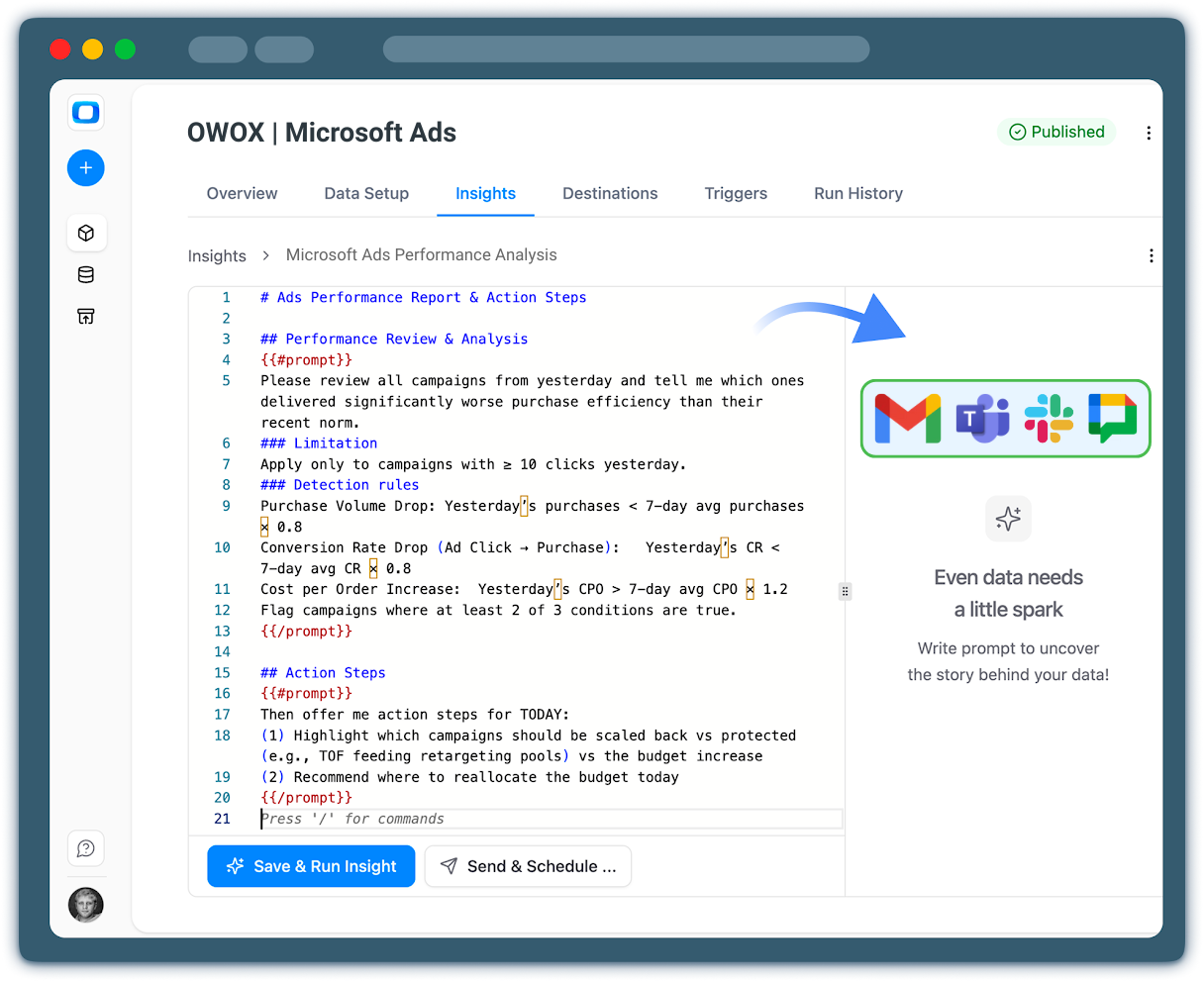The width and height of the screenshot is (1204, 982).
Task: Open Send & Schedule options
Action: [x=528, y=866]
